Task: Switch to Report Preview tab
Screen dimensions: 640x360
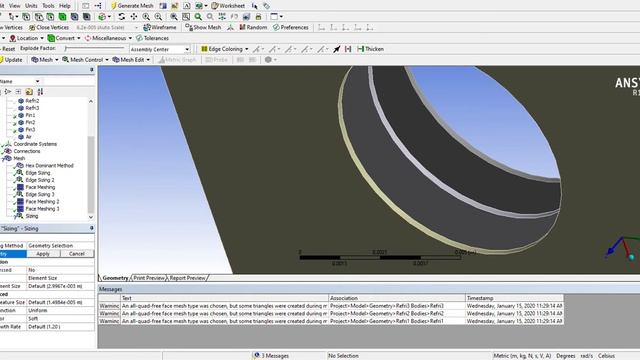Action: coord(187,278)
